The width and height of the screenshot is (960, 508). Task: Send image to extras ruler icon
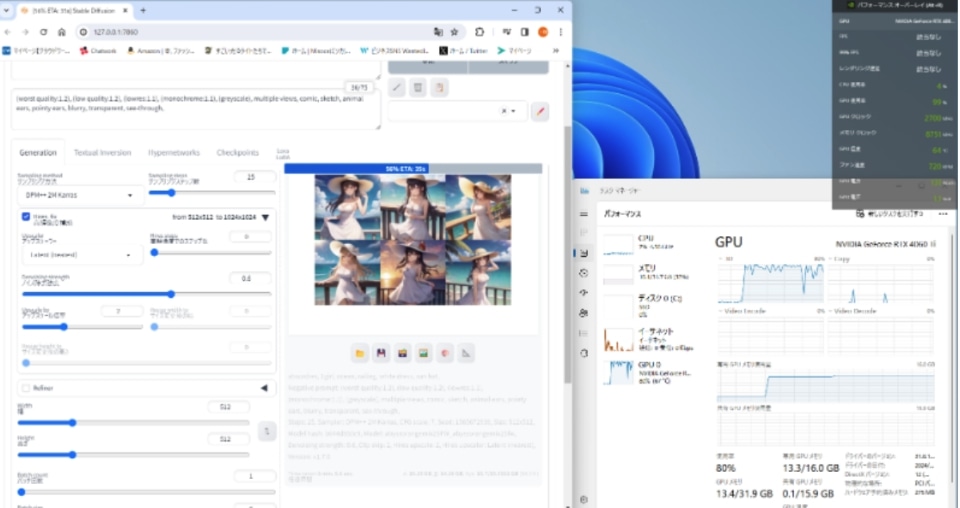pyautogui.click(x=466, y=353)
